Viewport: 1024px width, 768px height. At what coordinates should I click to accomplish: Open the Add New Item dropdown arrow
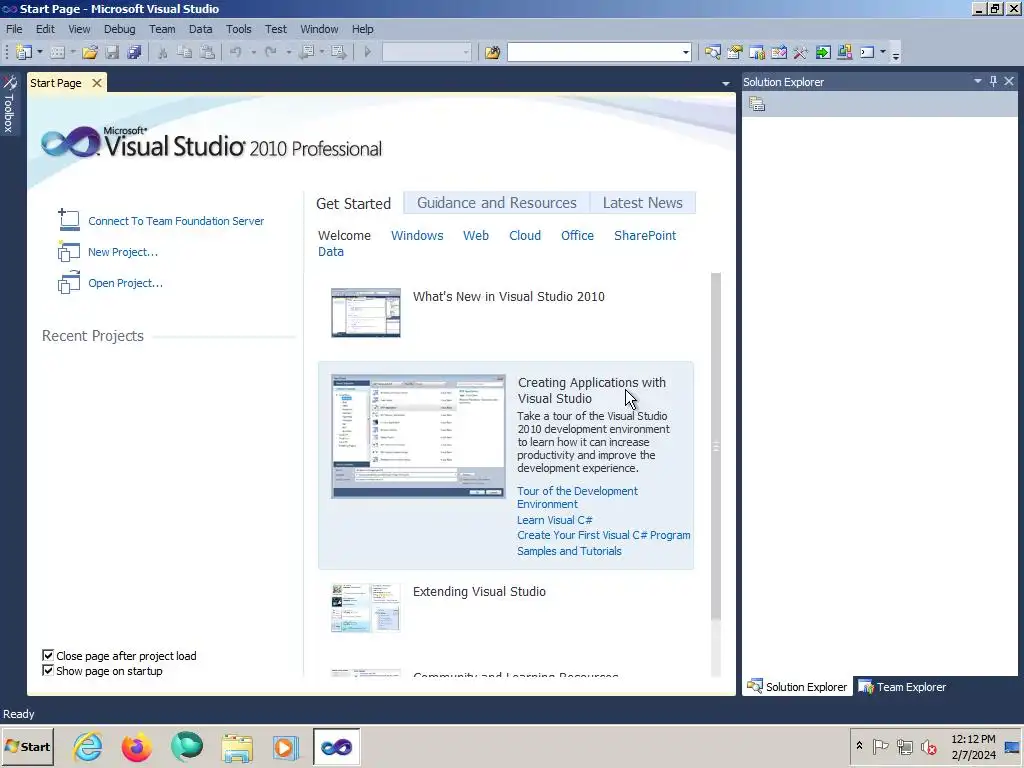[x=72, y=52]
